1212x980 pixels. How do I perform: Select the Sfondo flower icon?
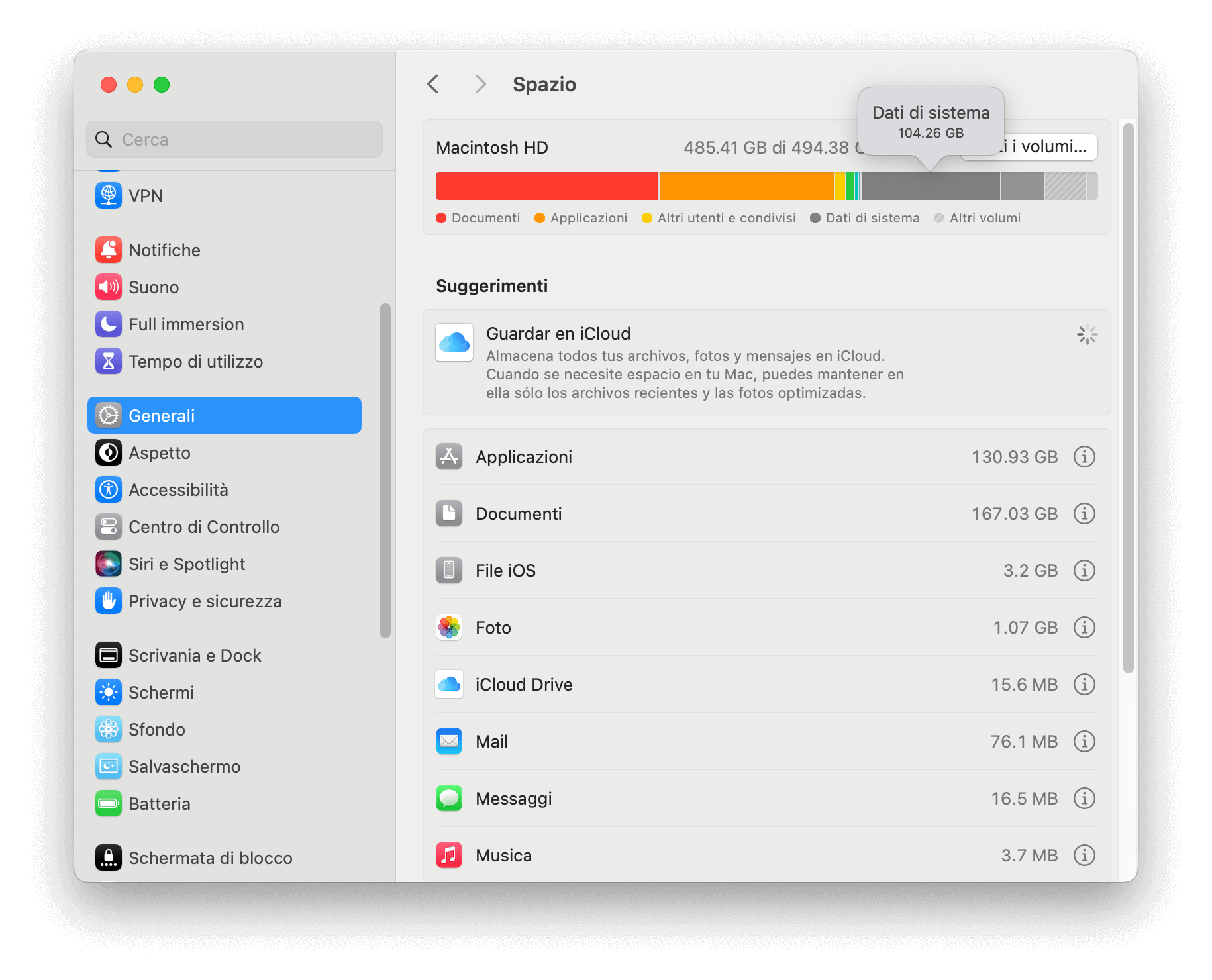click(109, 729)
